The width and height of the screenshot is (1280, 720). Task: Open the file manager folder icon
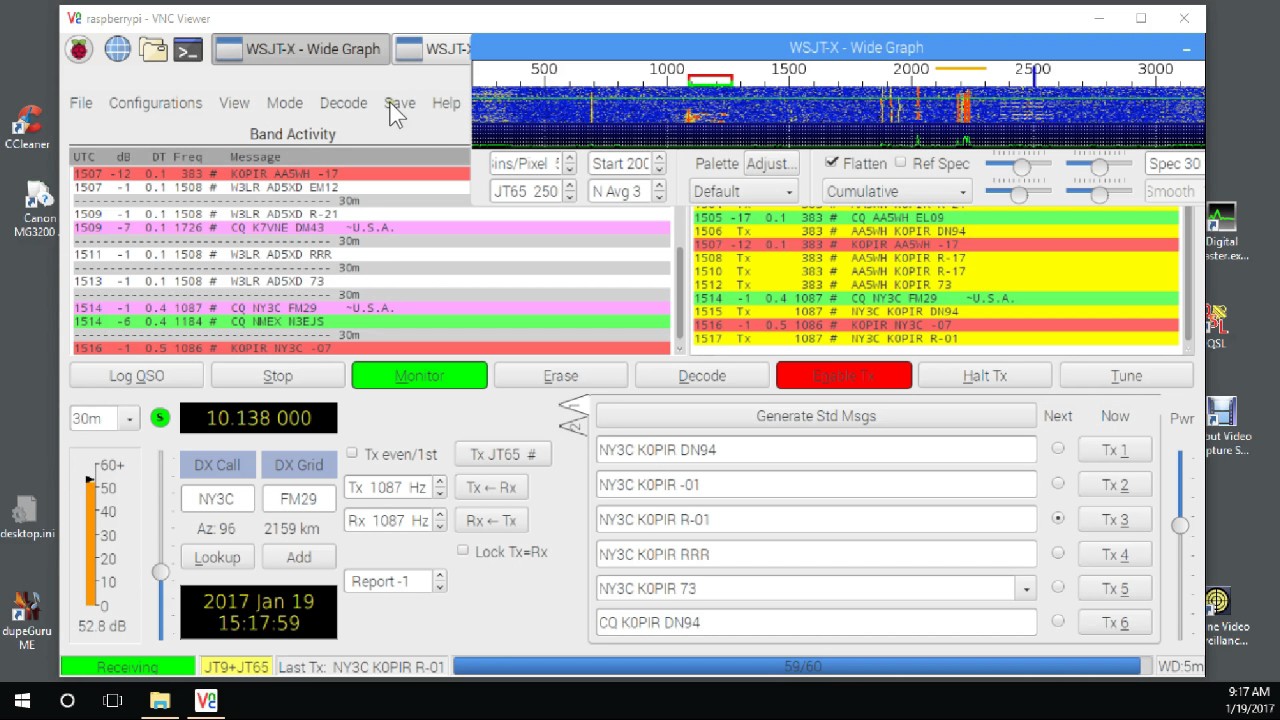[153, 49]
